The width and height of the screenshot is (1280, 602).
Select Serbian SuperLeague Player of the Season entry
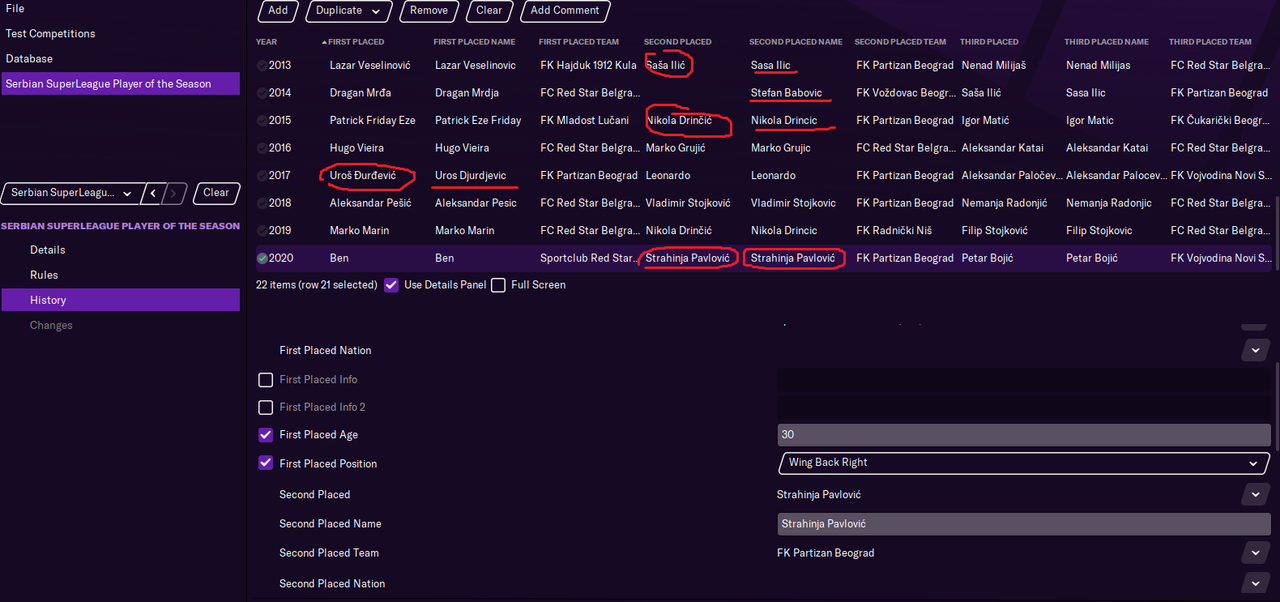point(120,84)
